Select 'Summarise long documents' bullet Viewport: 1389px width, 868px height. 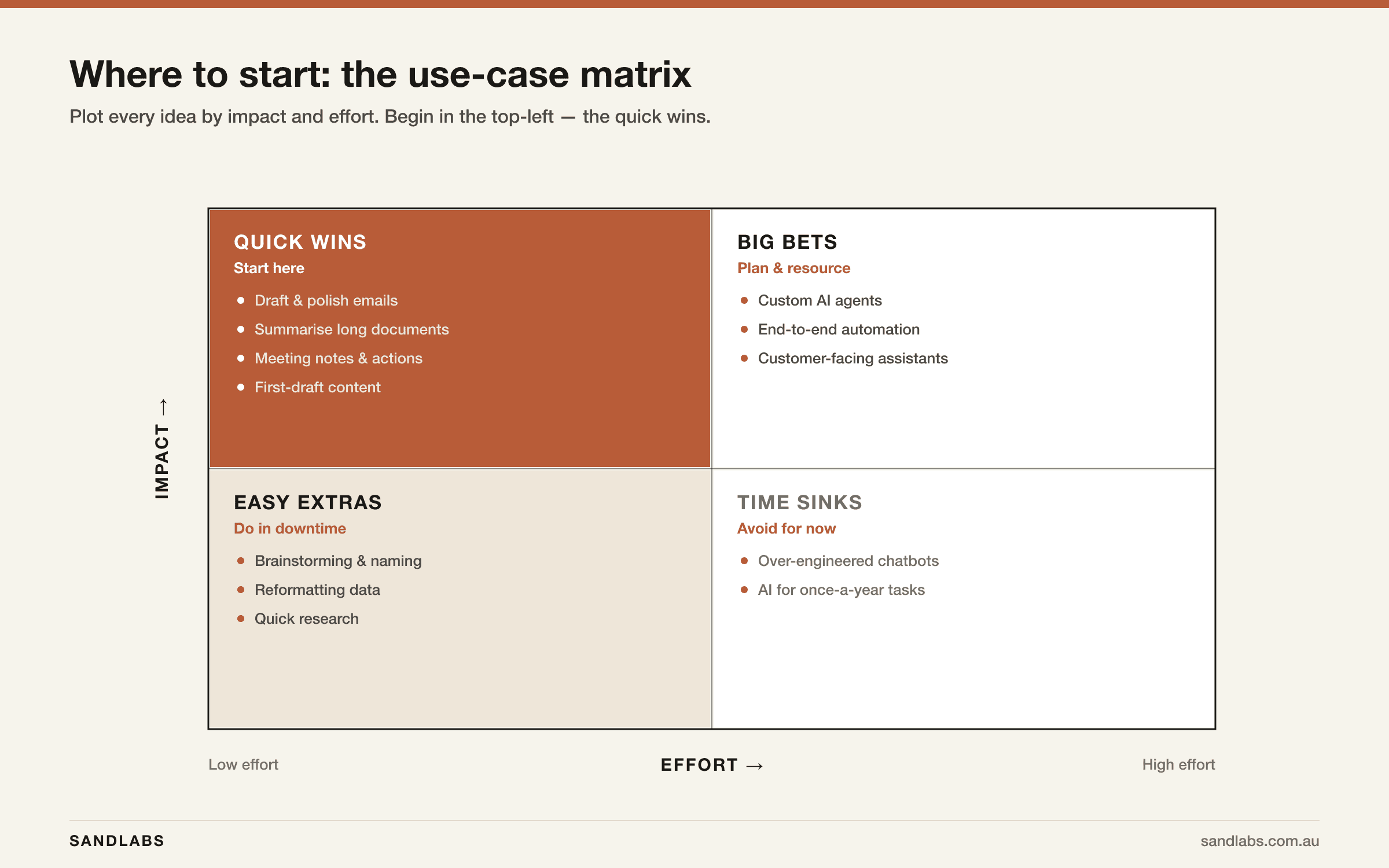352,329
